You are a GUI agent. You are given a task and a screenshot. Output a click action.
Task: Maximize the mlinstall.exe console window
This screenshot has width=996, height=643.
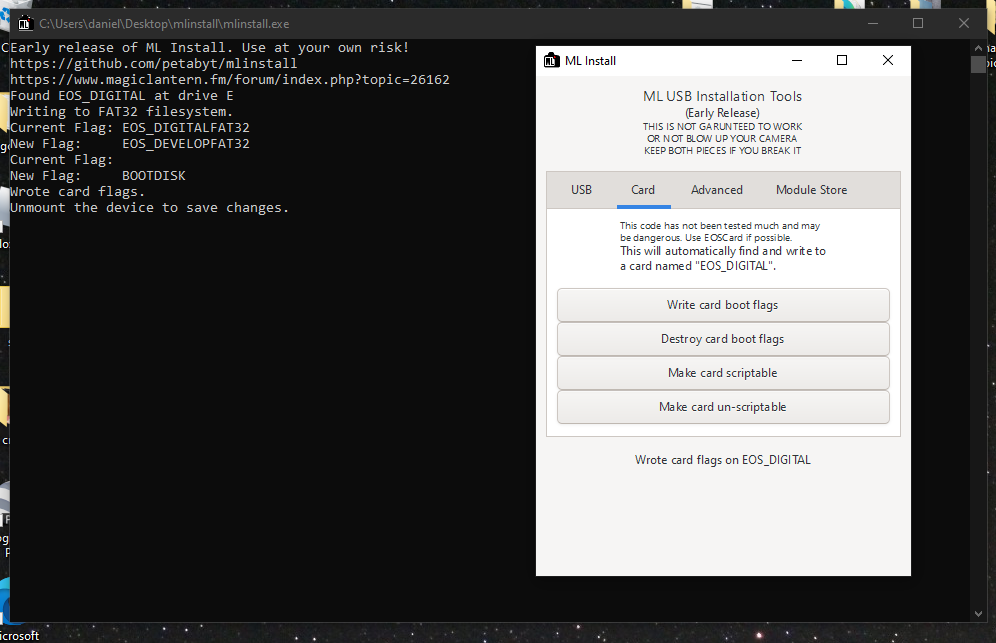pyautogui.click(x=918, y=24)
